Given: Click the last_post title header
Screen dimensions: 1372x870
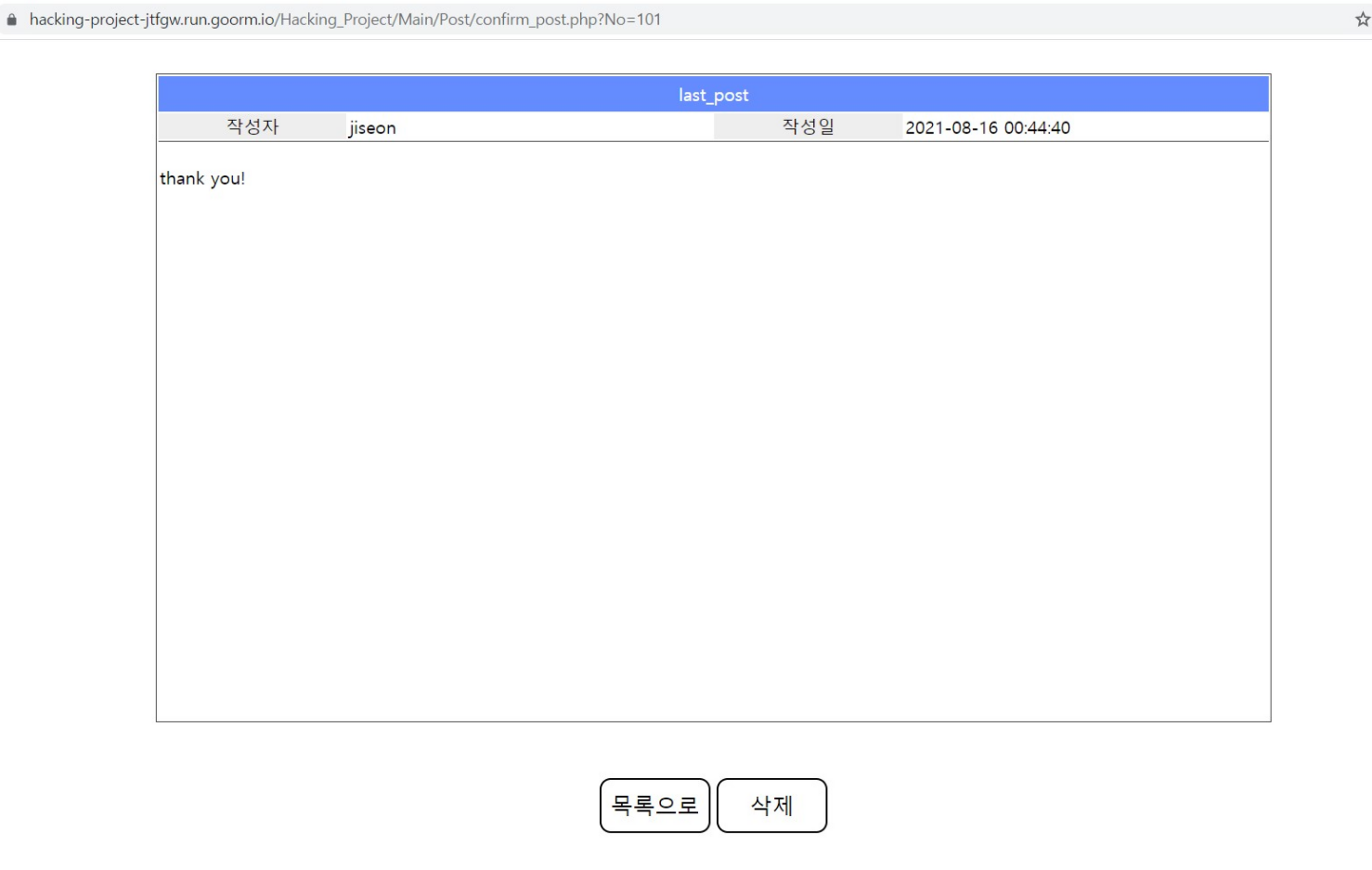Looking at the screenshot, I should (713, 95).
